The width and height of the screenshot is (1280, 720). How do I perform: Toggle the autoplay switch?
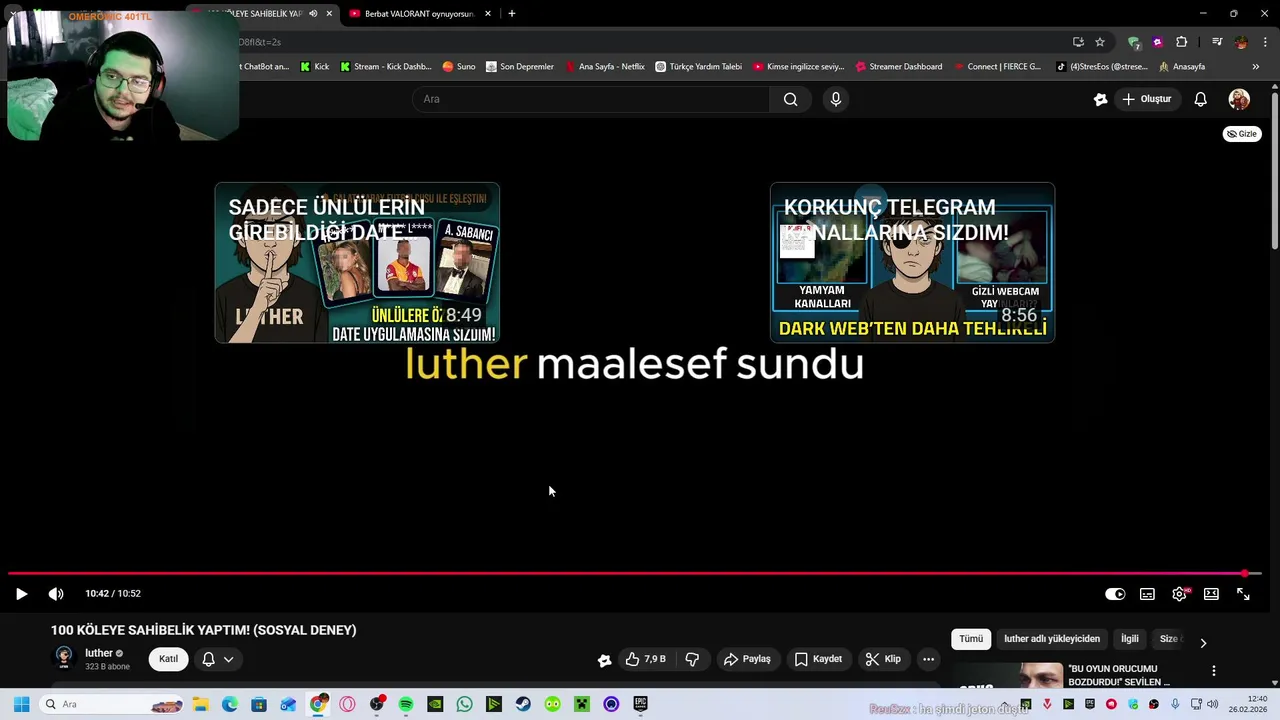(1115, 594)
